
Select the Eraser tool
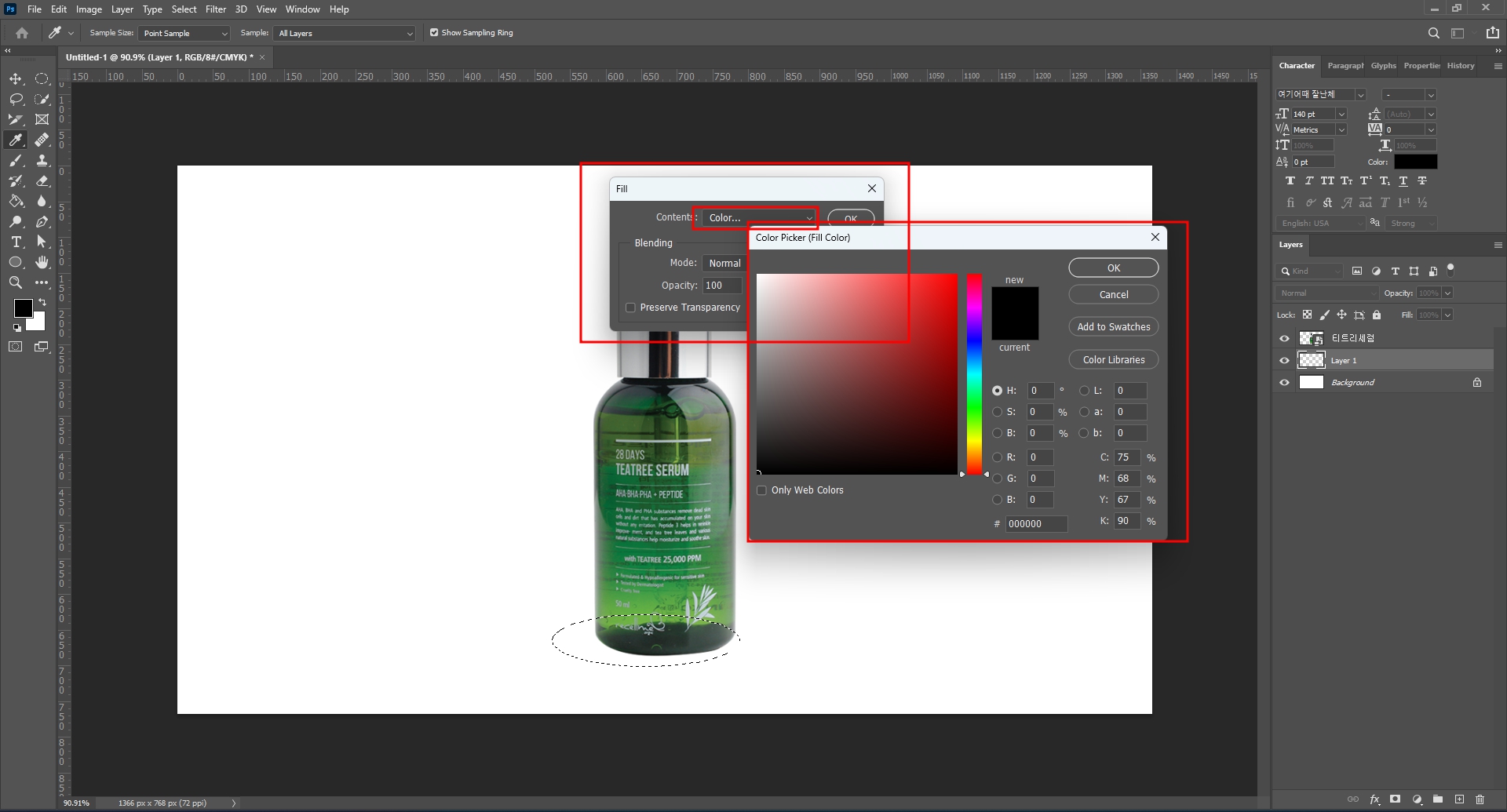click(42, 181)
